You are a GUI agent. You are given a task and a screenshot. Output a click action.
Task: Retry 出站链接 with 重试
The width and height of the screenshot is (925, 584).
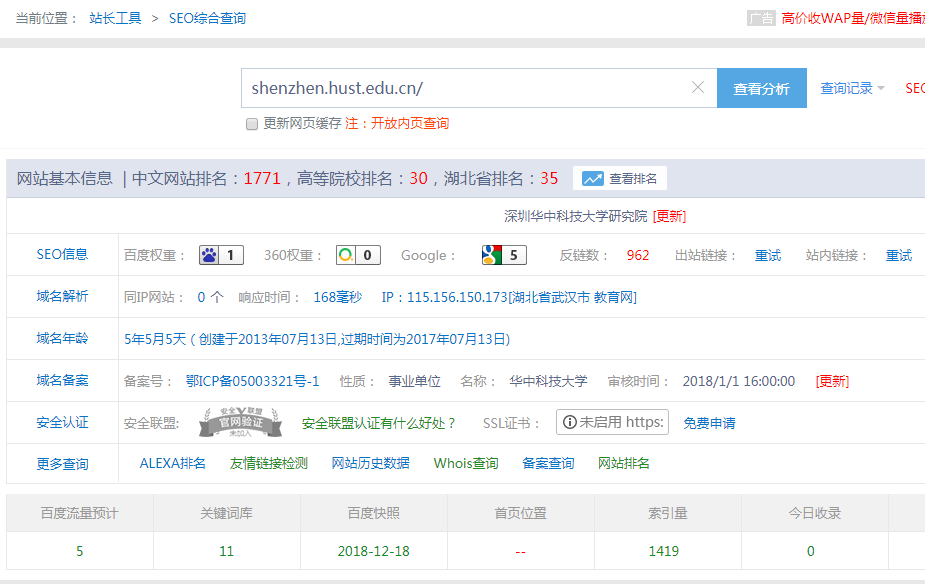point(767,255)
